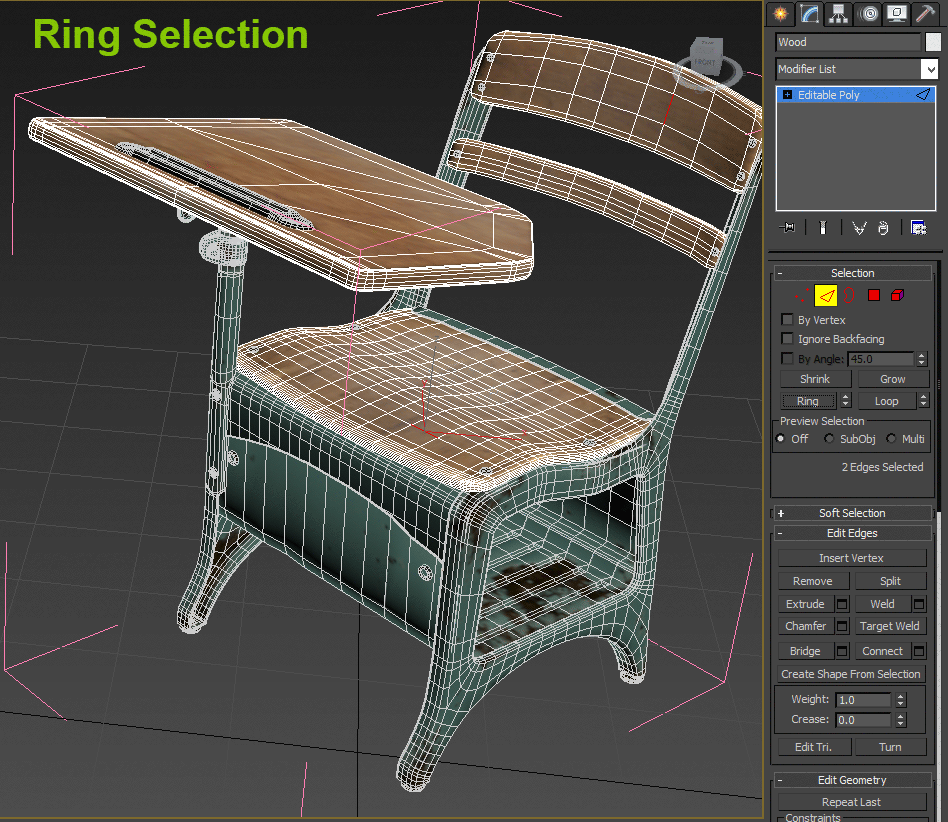This screenshot has height=822, width=948.
Task: Click the object color swatch beside Wood
Action: 933,42
